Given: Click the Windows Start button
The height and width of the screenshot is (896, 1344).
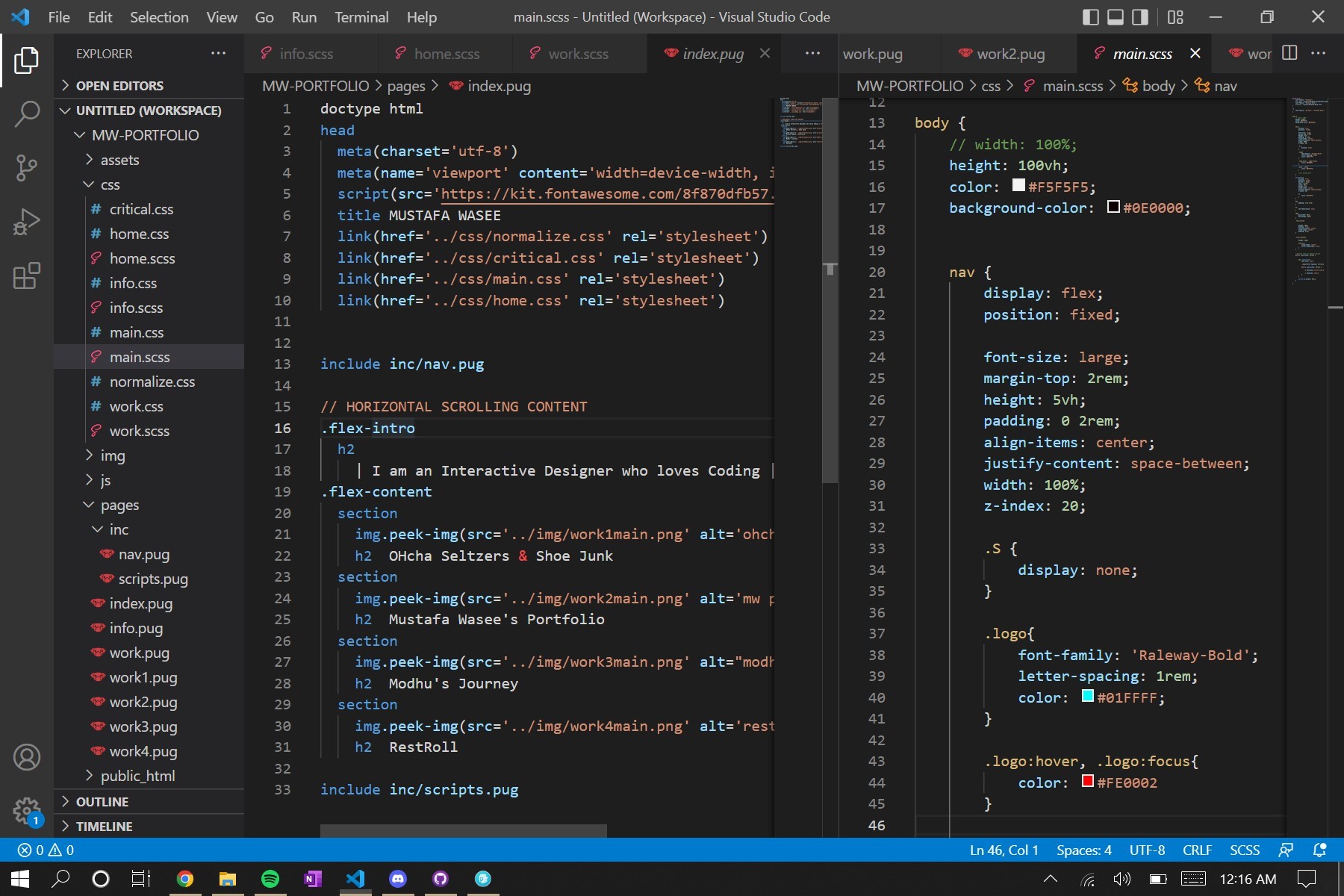Looking at the screenshot, I should (20, 879).
